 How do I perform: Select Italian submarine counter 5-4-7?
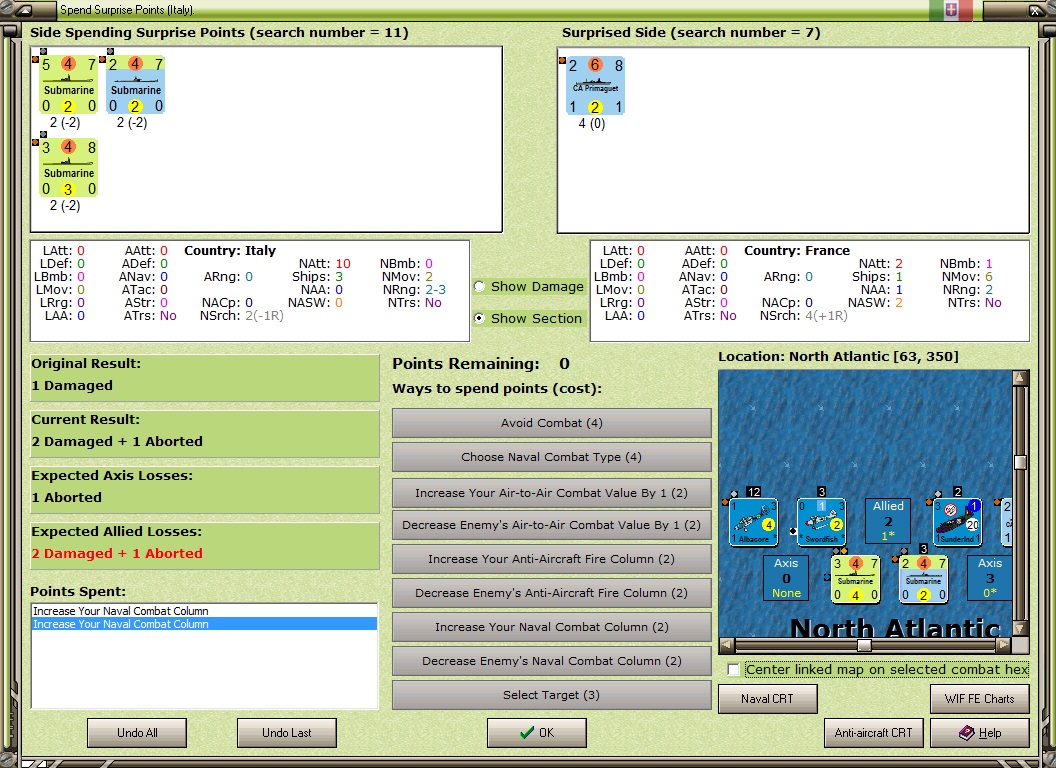(x=68, y=85)
